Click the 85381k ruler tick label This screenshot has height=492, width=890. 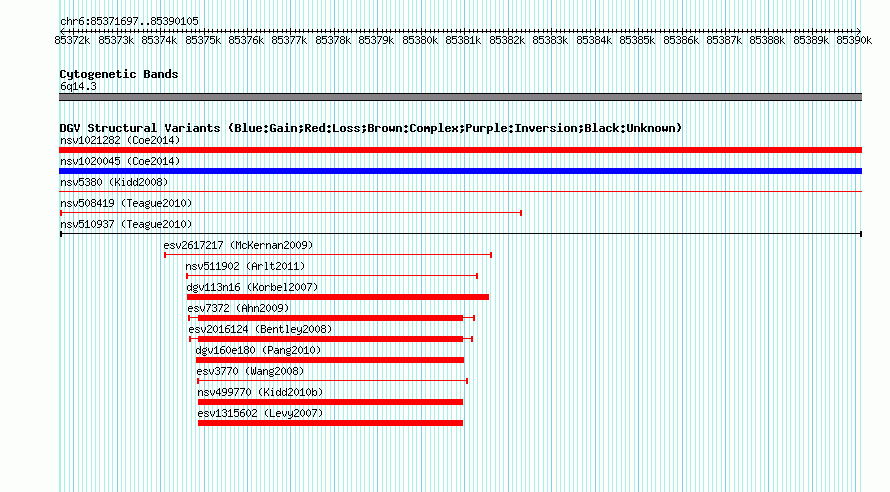pos(463,40)
